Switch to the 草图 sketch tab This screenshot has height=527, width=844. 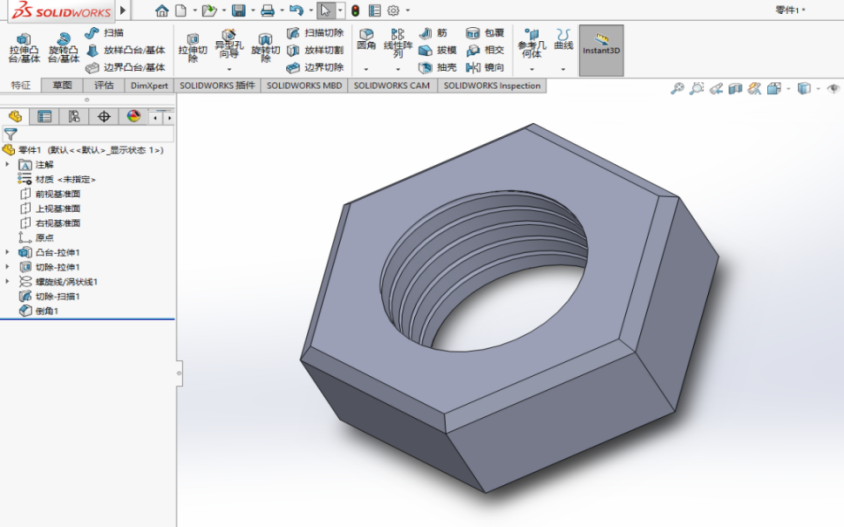62,86
